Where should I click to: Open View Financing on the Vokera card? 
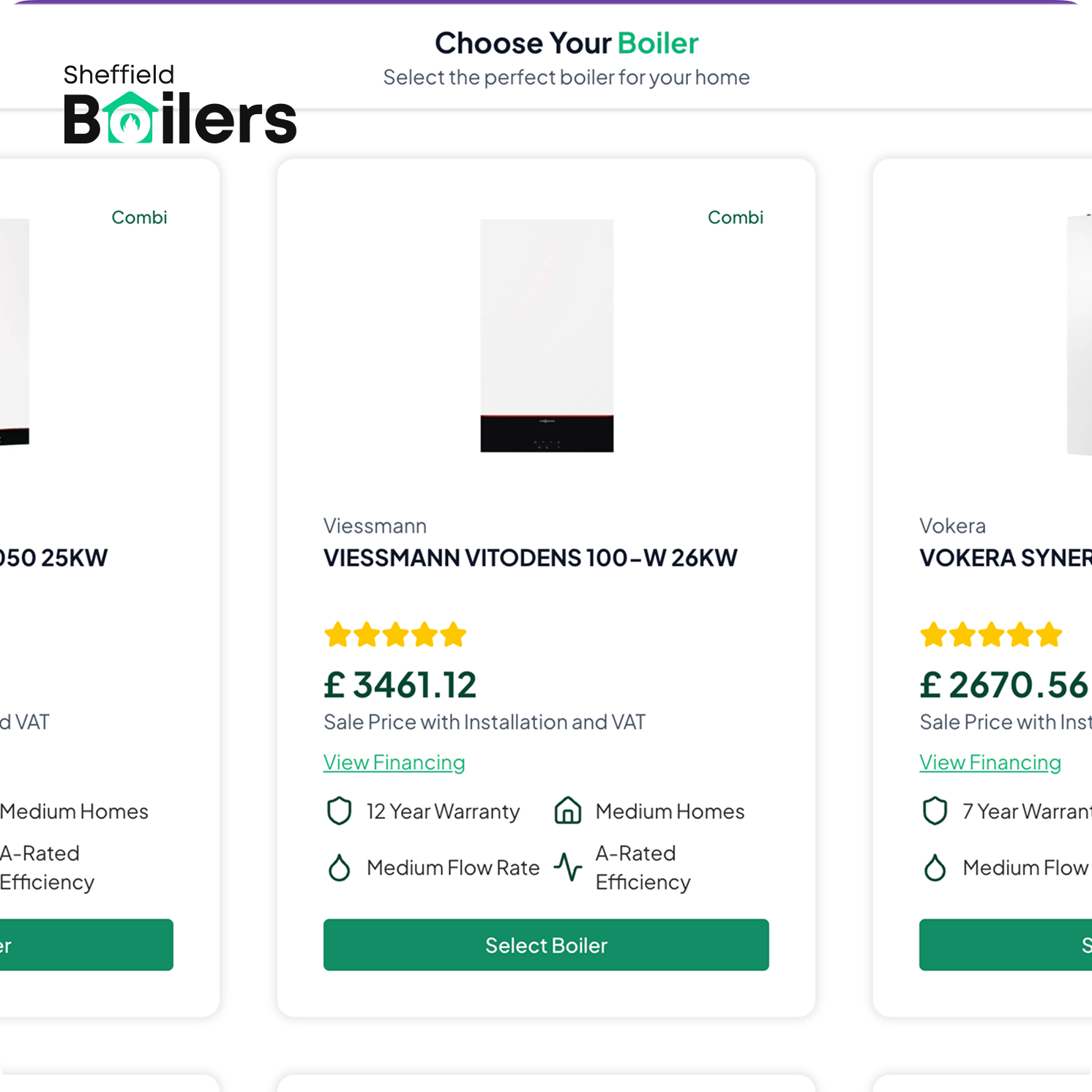click(990, 763)
